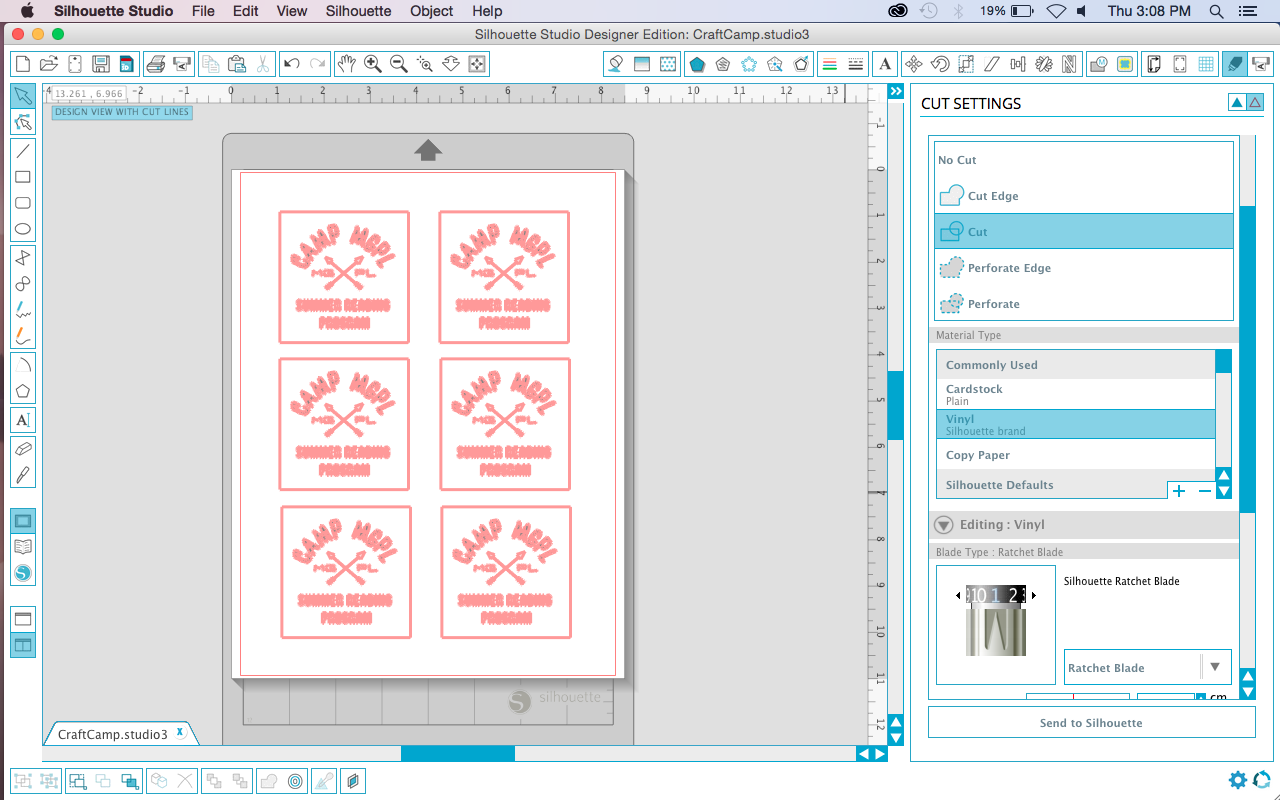Open the Ratchet Blade dropdown
This screenshot has height=800, width=1280.
1215,667
